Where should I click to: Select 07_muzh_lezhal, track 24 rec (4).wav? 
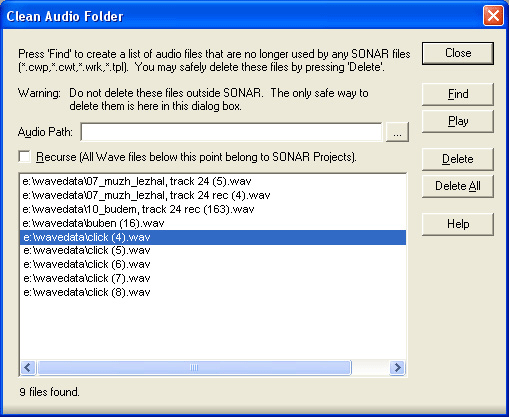[x=213, y=195]
